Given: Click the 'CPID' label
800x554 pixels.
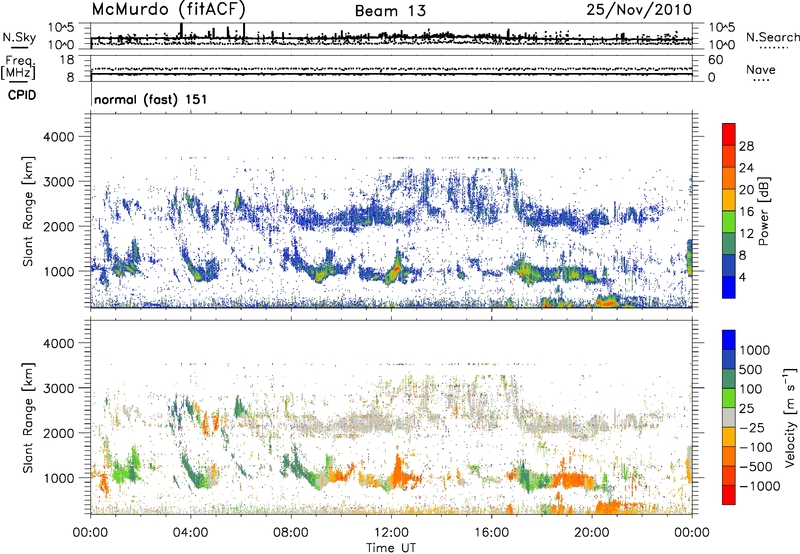Looking at the screenshot, I should pyautogui.click(x=22, y=95).
